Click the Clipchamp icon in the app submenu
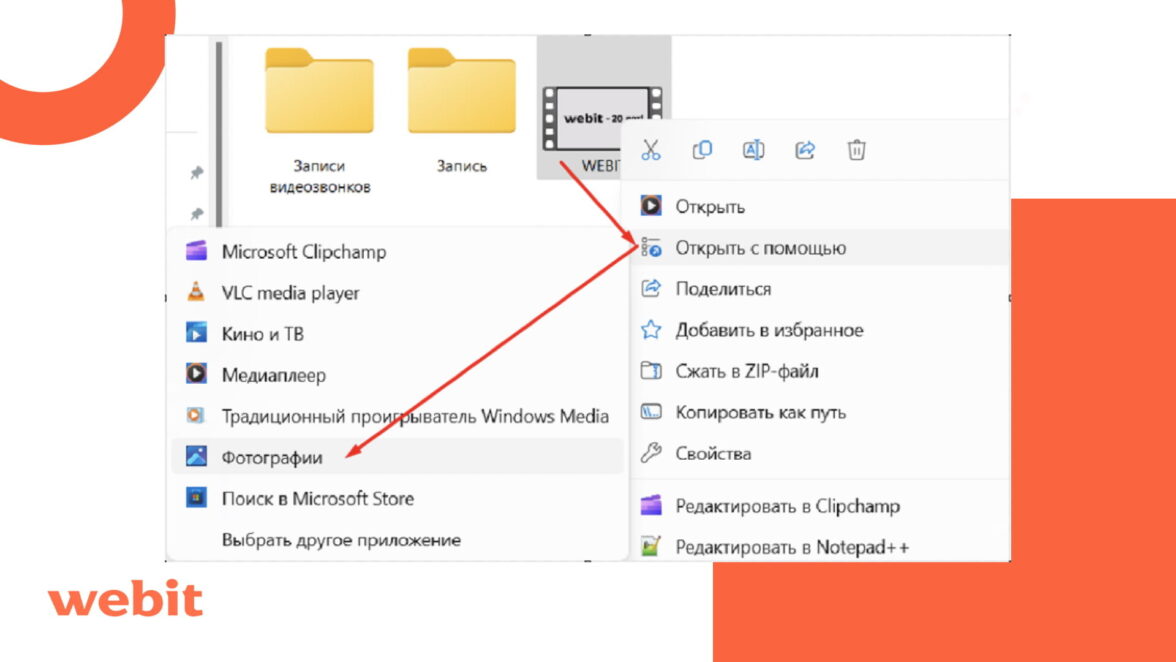 click(x=196, y=250)
